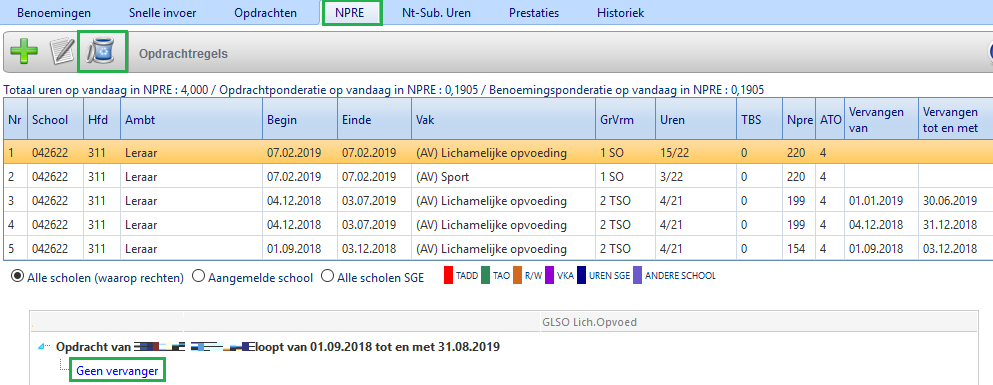Click the Geen vervanger link
Viewport: 993px width, 385px height.
tap(117, 371)
